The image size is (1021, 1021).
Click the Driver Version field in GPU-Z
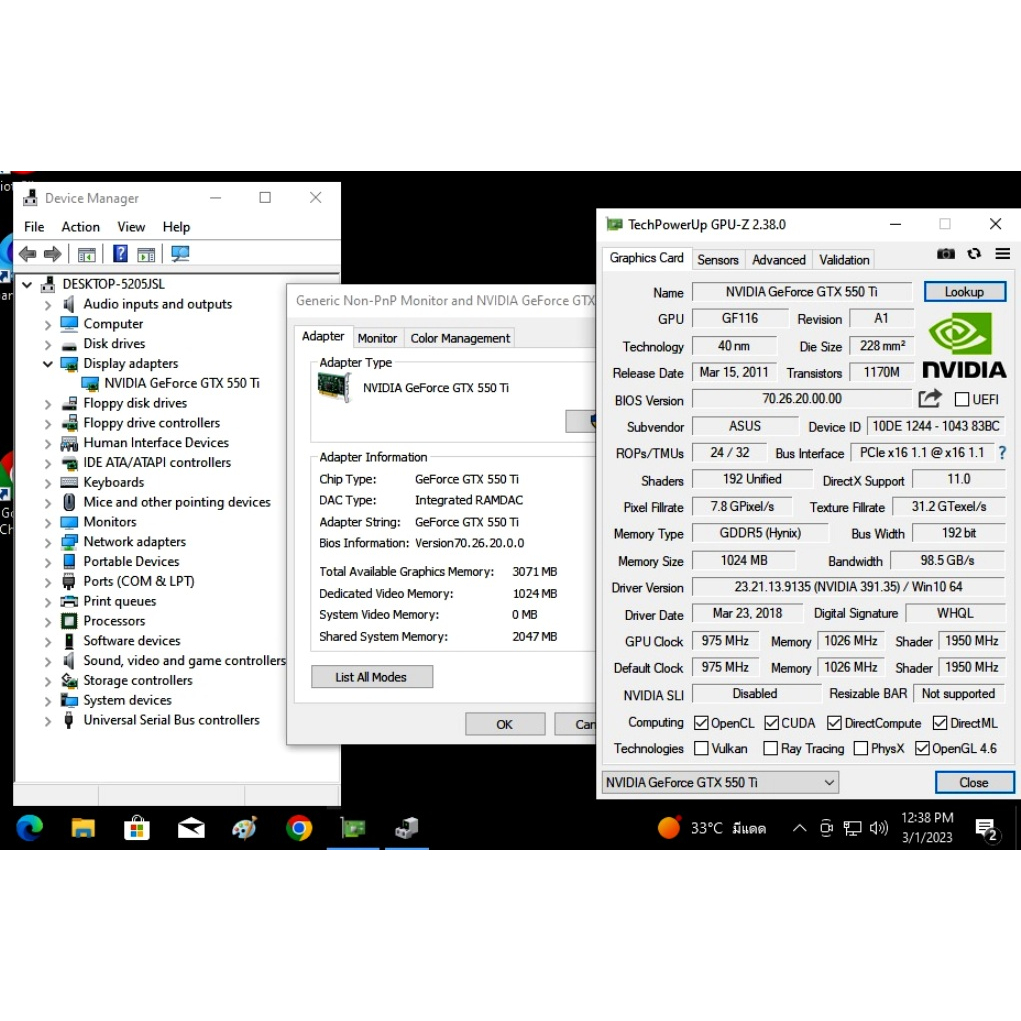[848, 587]
